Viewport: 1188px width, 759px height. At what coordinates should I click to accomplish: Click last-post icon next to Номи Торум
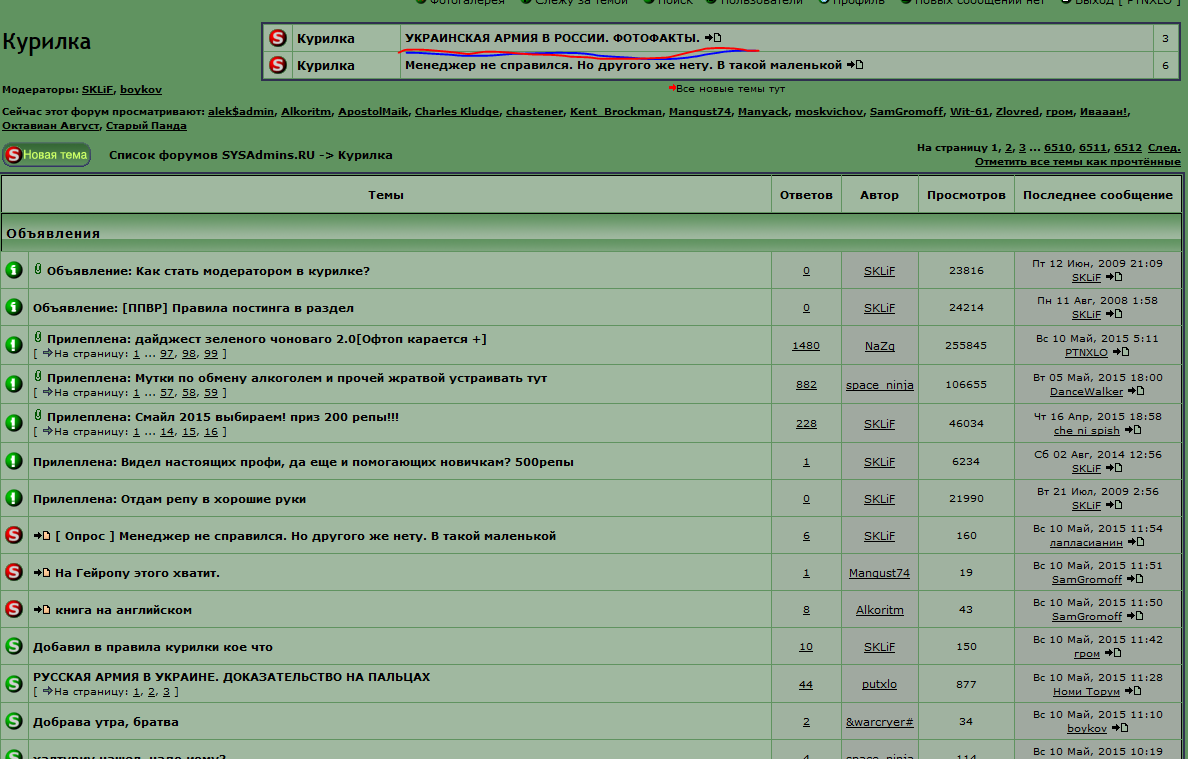click(x=1133, y=691)
